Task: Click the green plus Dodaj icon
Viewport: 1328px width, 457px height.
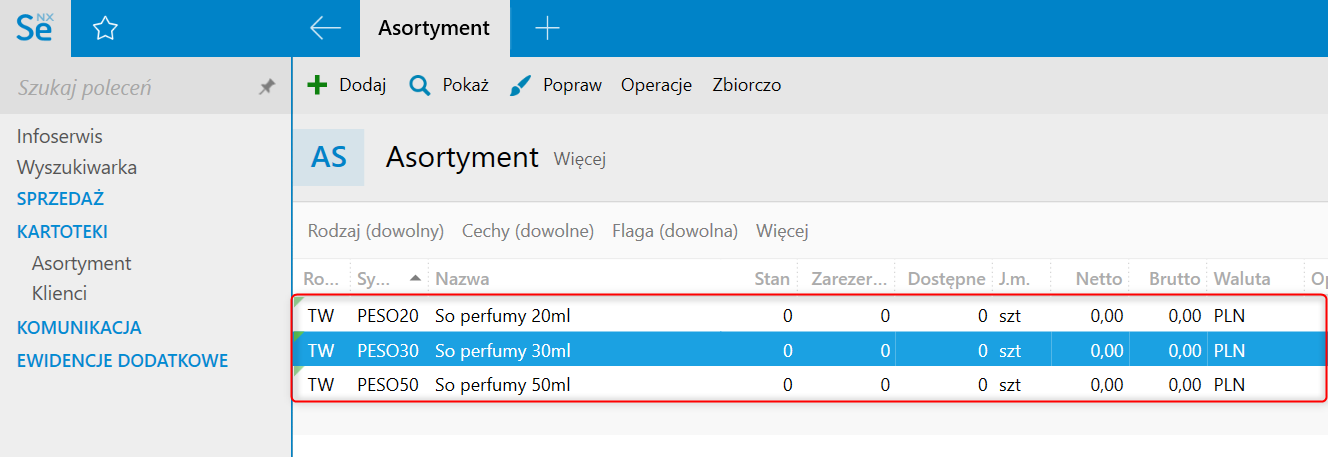Action: tap(317, 85)
